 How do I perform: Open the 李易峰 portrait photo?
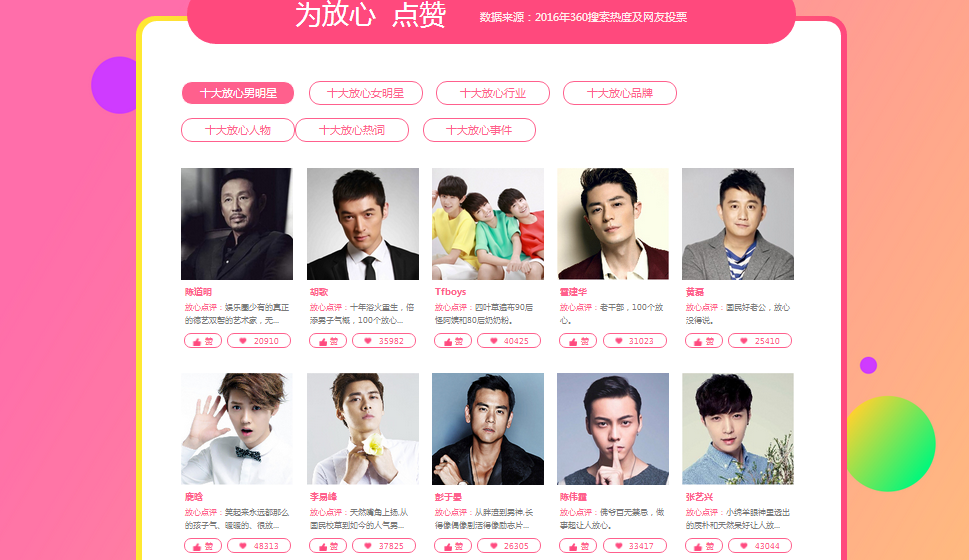point(363,429)
